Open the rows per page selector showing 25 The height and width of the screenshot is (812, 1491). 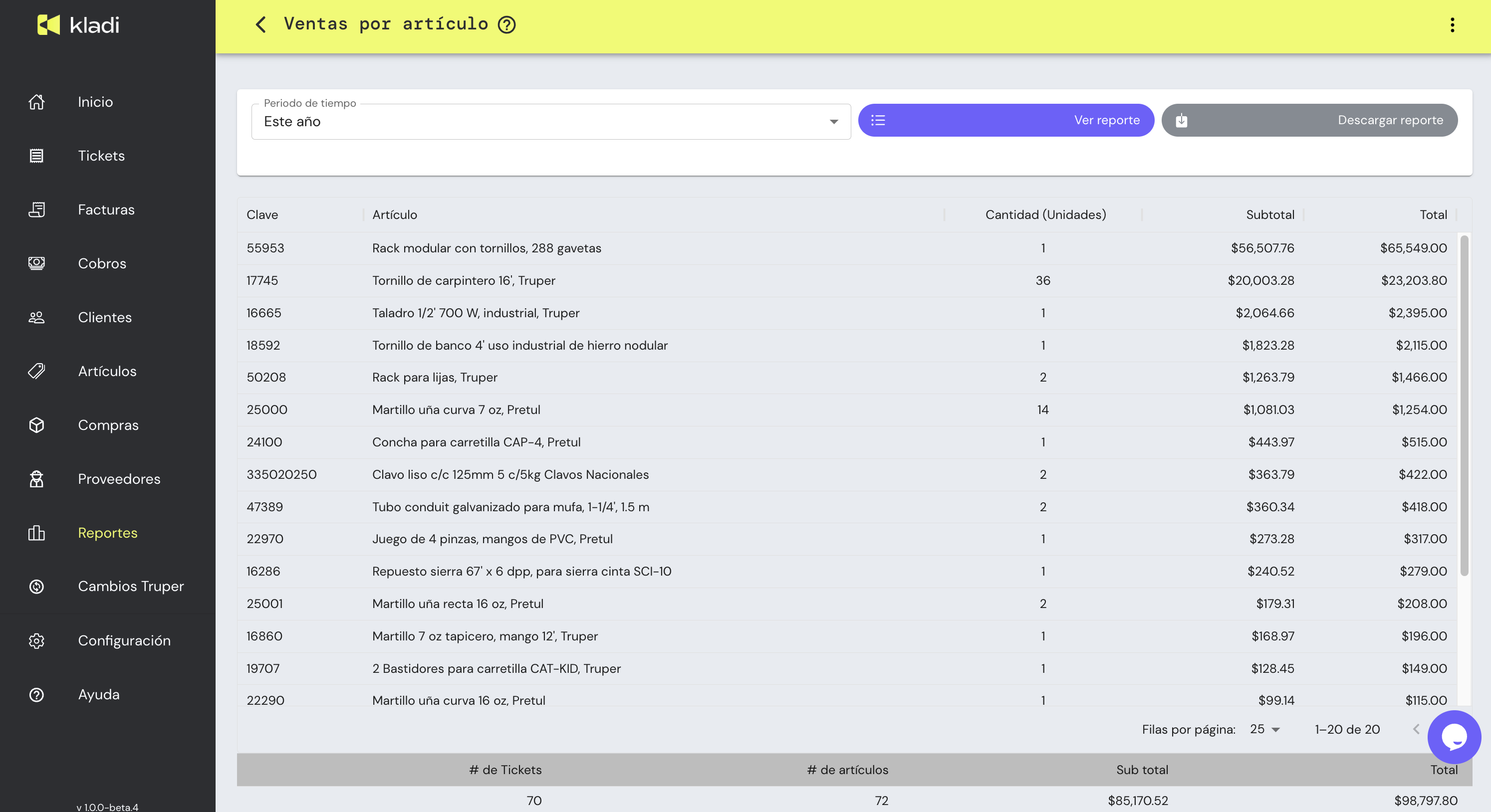[1264, 729]
